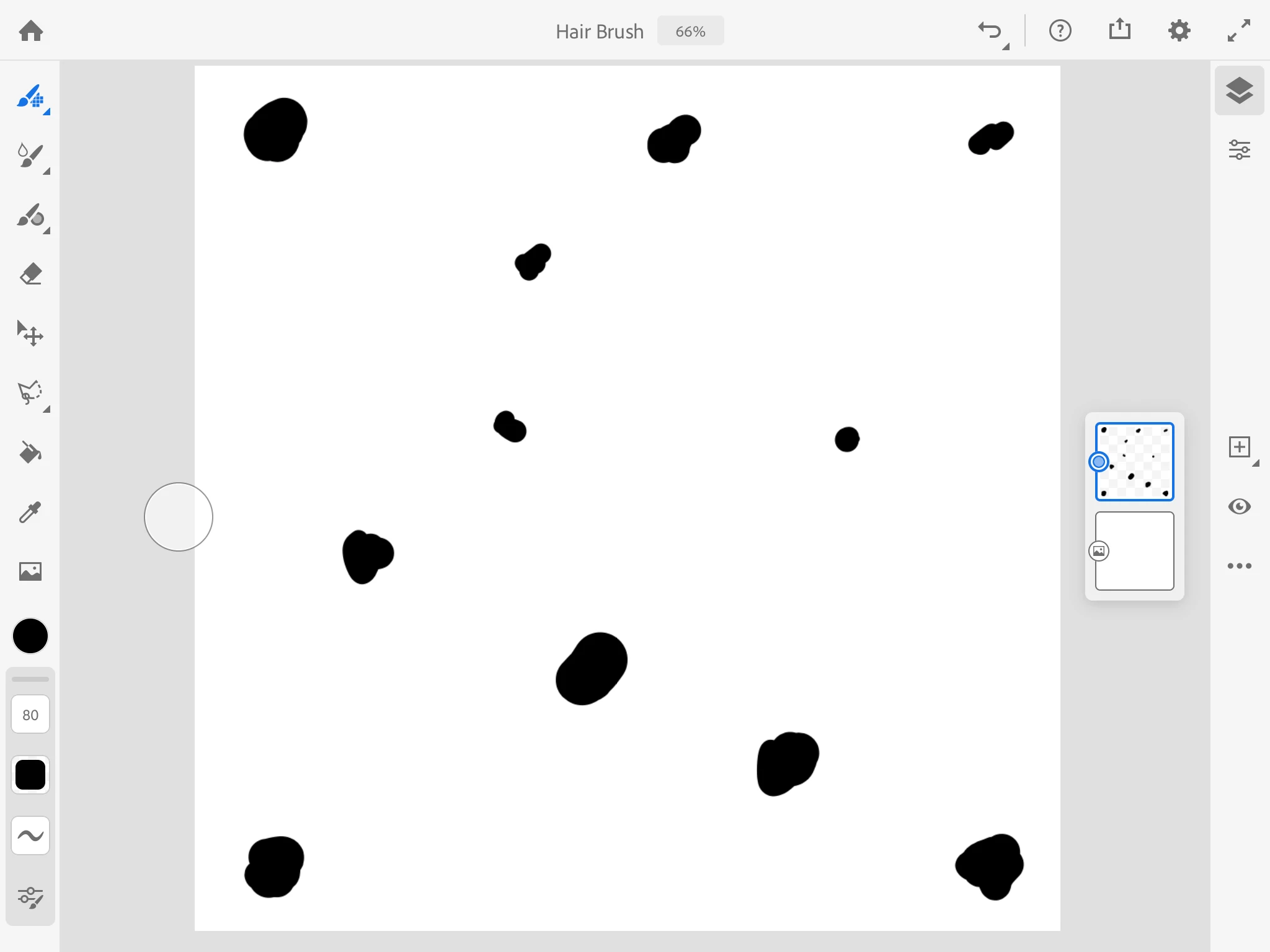Open the Undo history flyout
The width and height of the screenshot is (1270, 952).
1005,46
